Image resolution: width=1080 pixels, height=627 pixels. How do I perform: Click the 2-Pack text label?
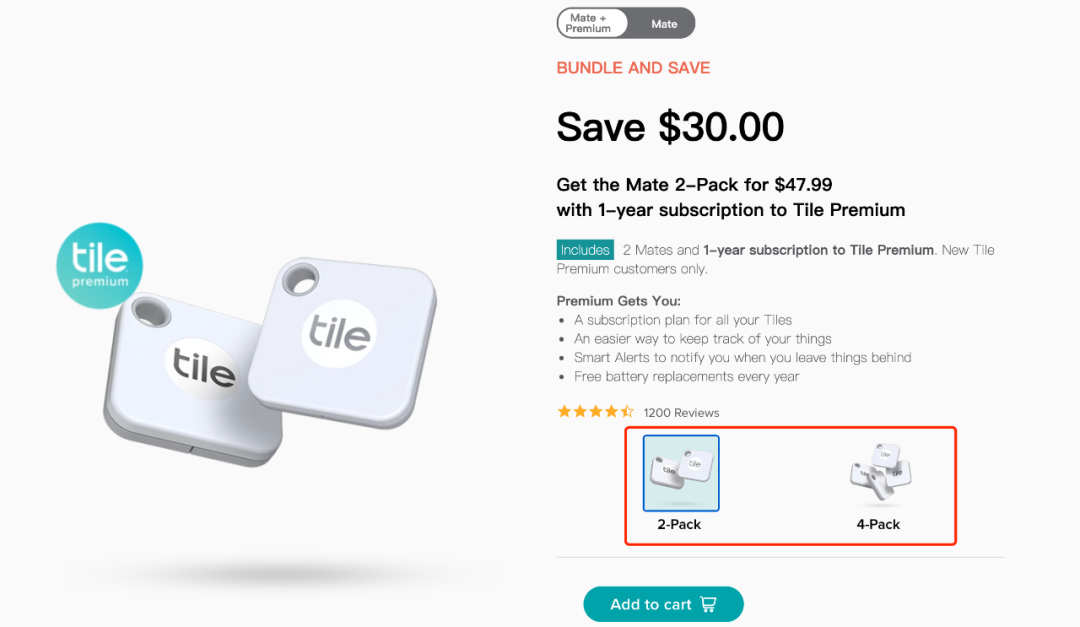pyautogui.click(x=679, y=524)
